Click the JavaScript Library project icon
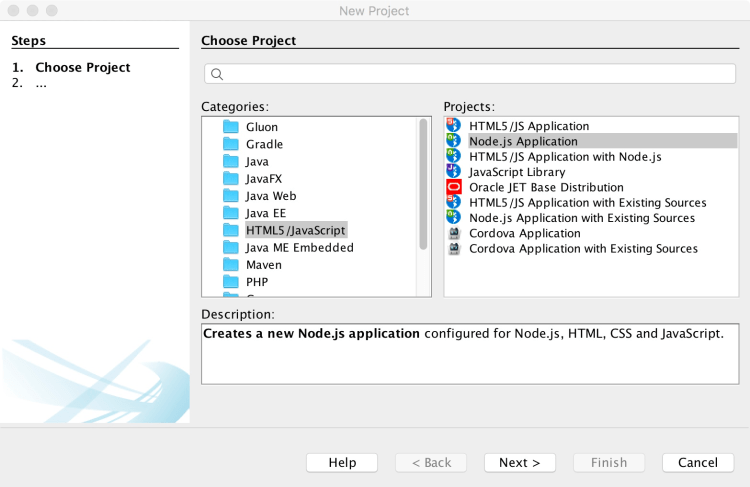750x487 pixels. pyautogui.click(x=453, y=171)
